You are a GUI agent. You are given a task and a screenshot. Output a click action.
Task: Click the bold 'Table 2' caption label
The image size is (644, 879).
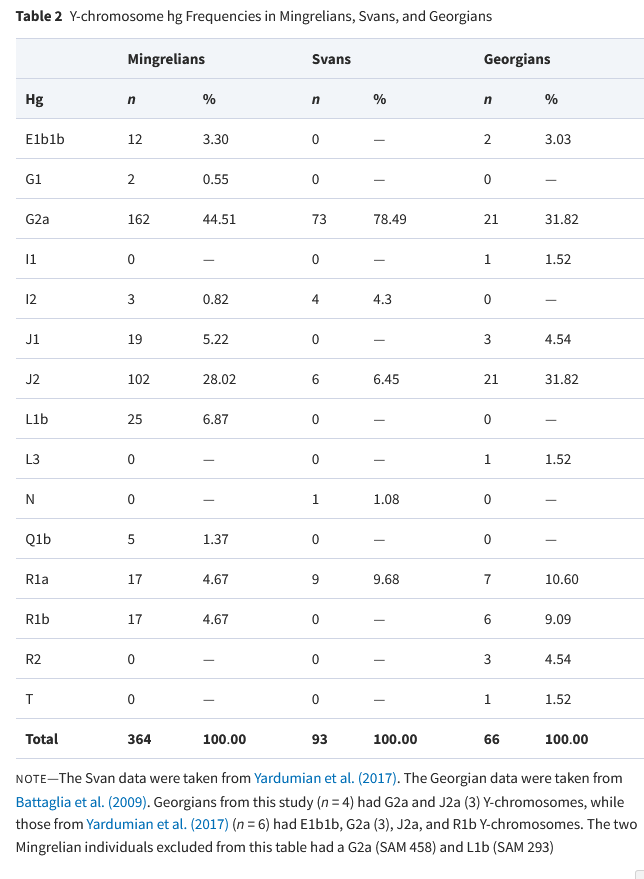pos(39,17)
